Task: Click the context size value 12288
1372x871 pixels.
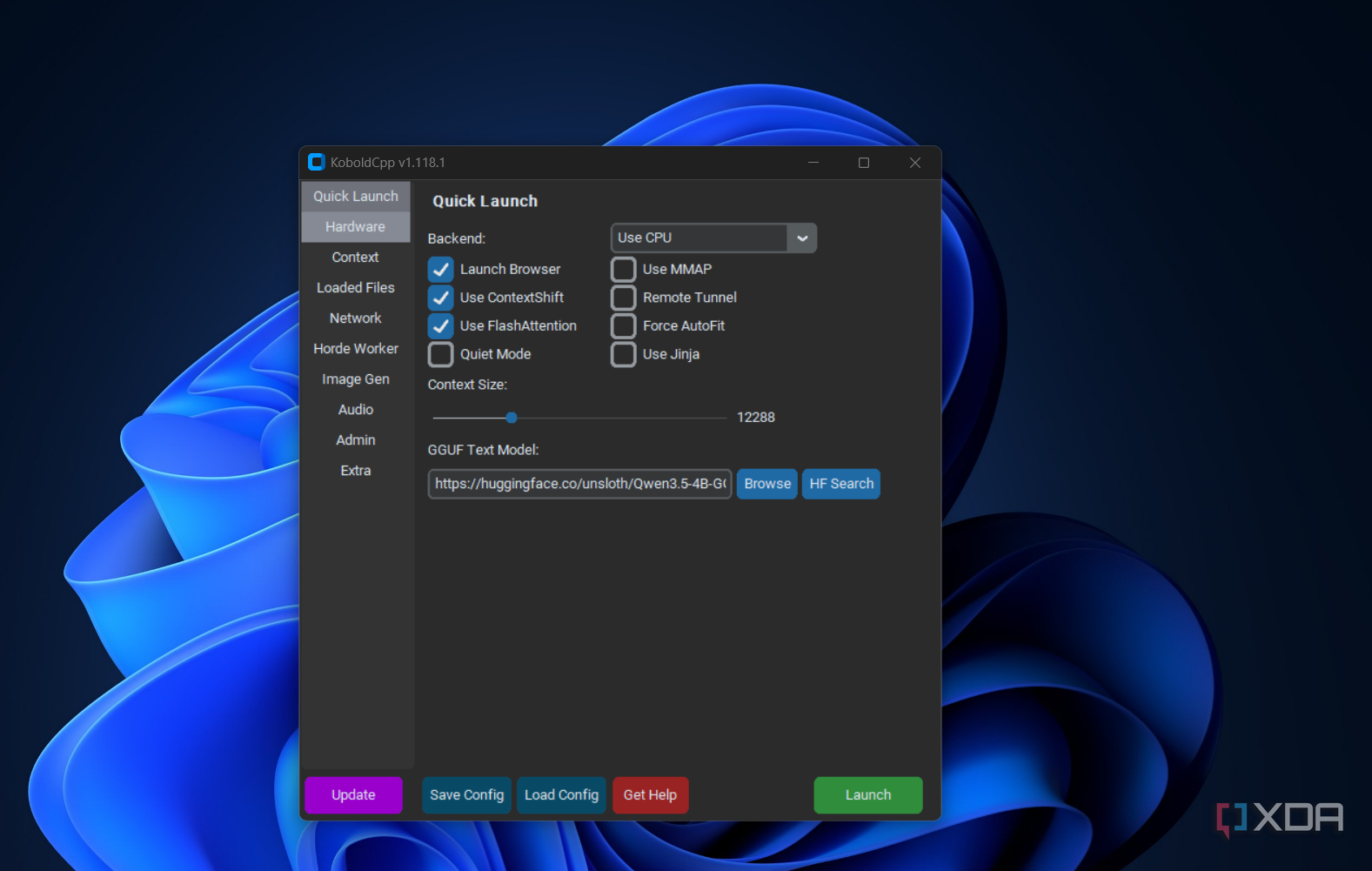Action: (756, 418)
